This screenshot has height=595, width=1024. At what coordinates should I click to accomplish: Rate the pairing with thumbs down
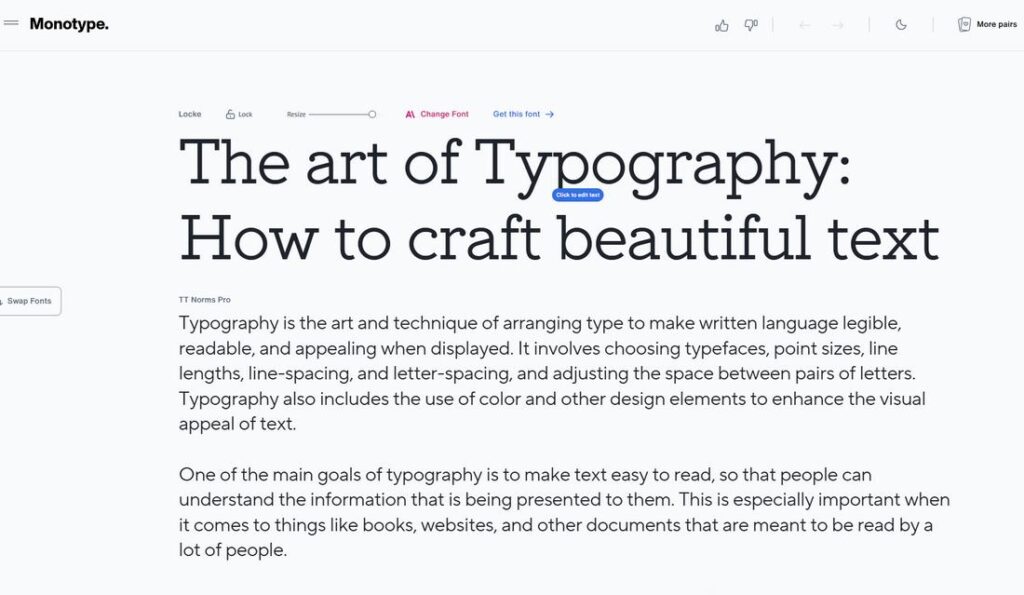(752, 24)
